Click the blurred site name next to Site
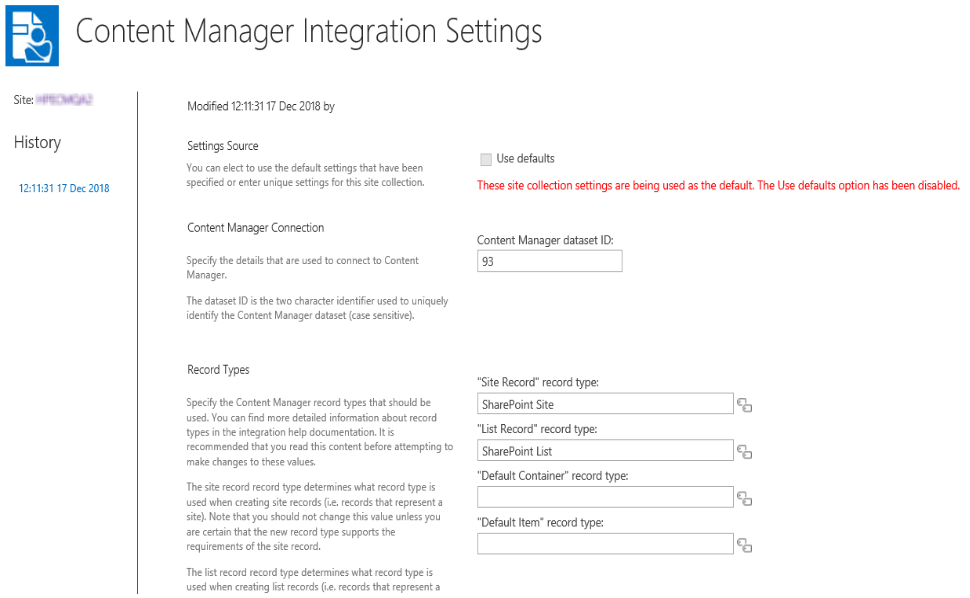The height and width of the screenshot is (598, 970). 64,100
